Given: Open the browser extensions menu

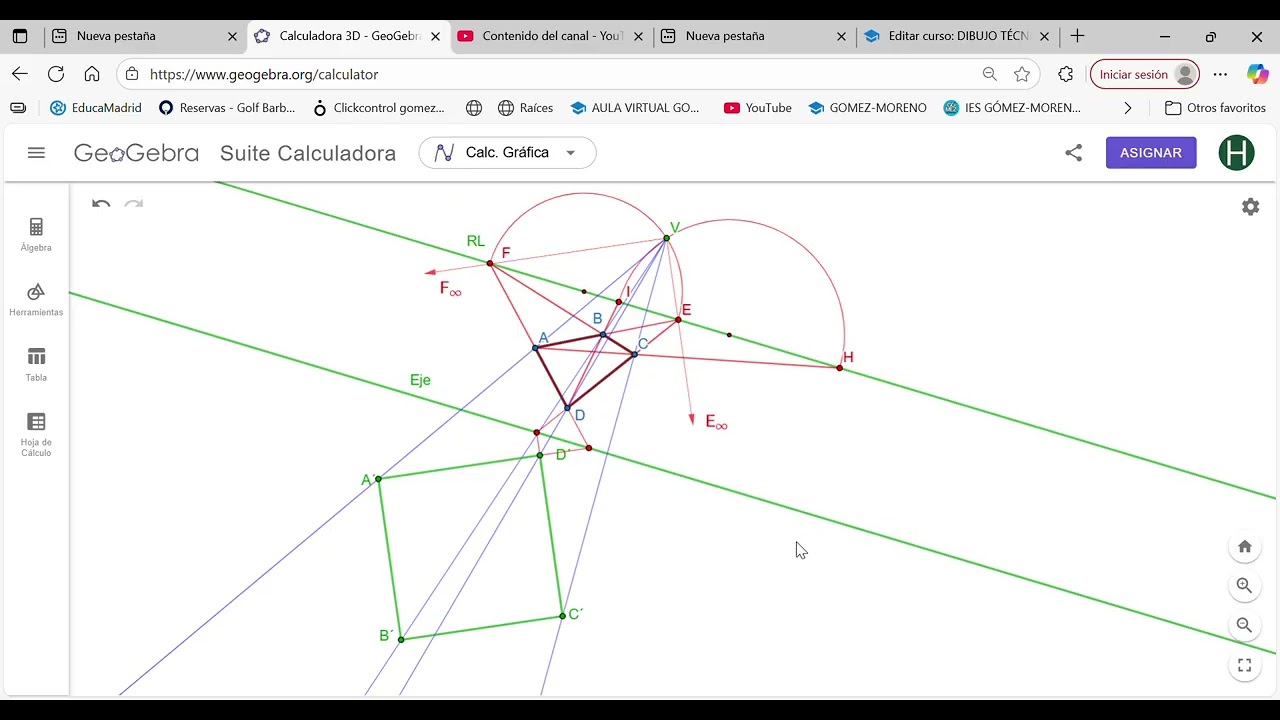Looking at the screenshot, I should (1066, 74).
